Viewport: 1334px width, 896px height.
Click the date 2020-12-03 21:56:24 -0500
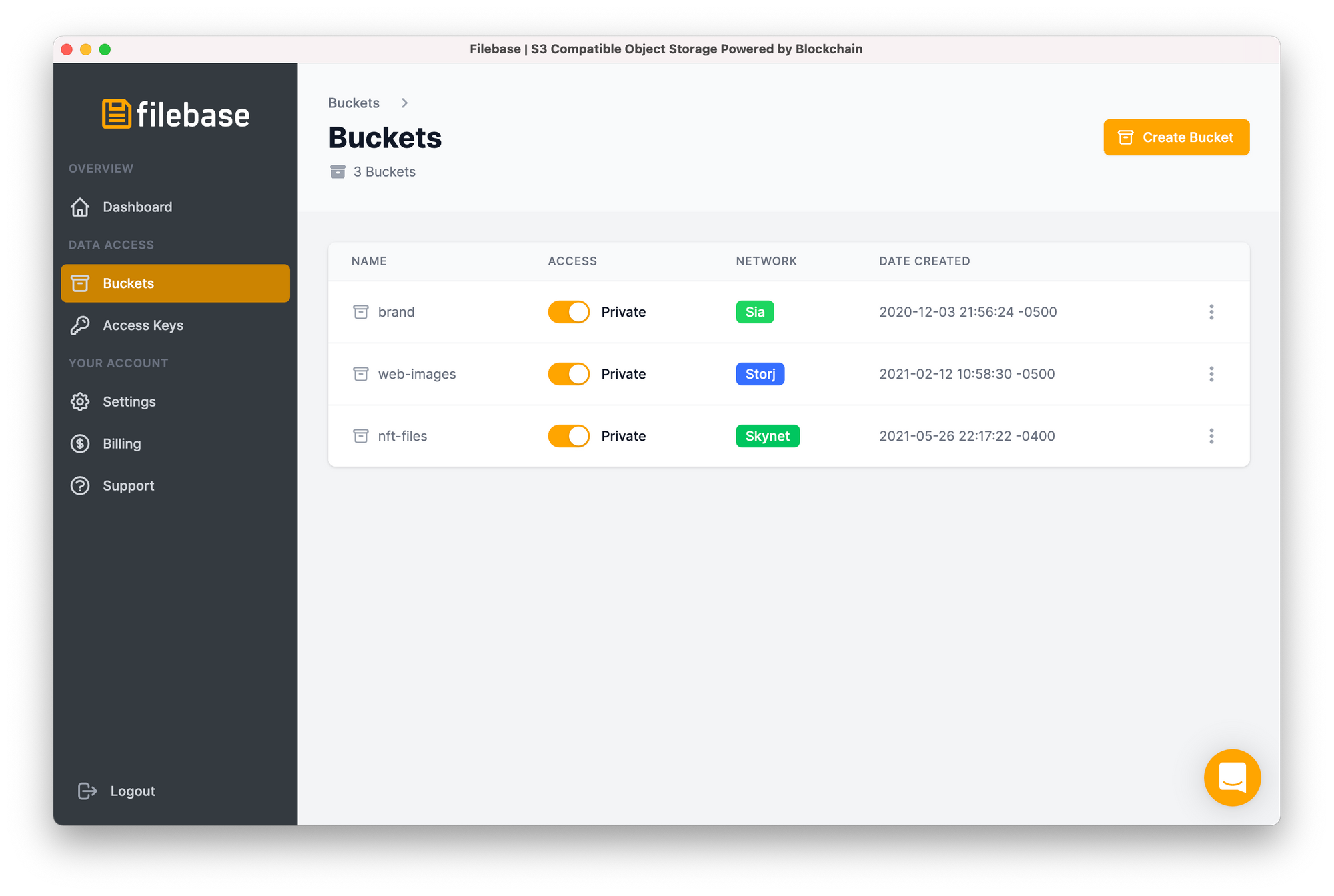coord(968,312)
